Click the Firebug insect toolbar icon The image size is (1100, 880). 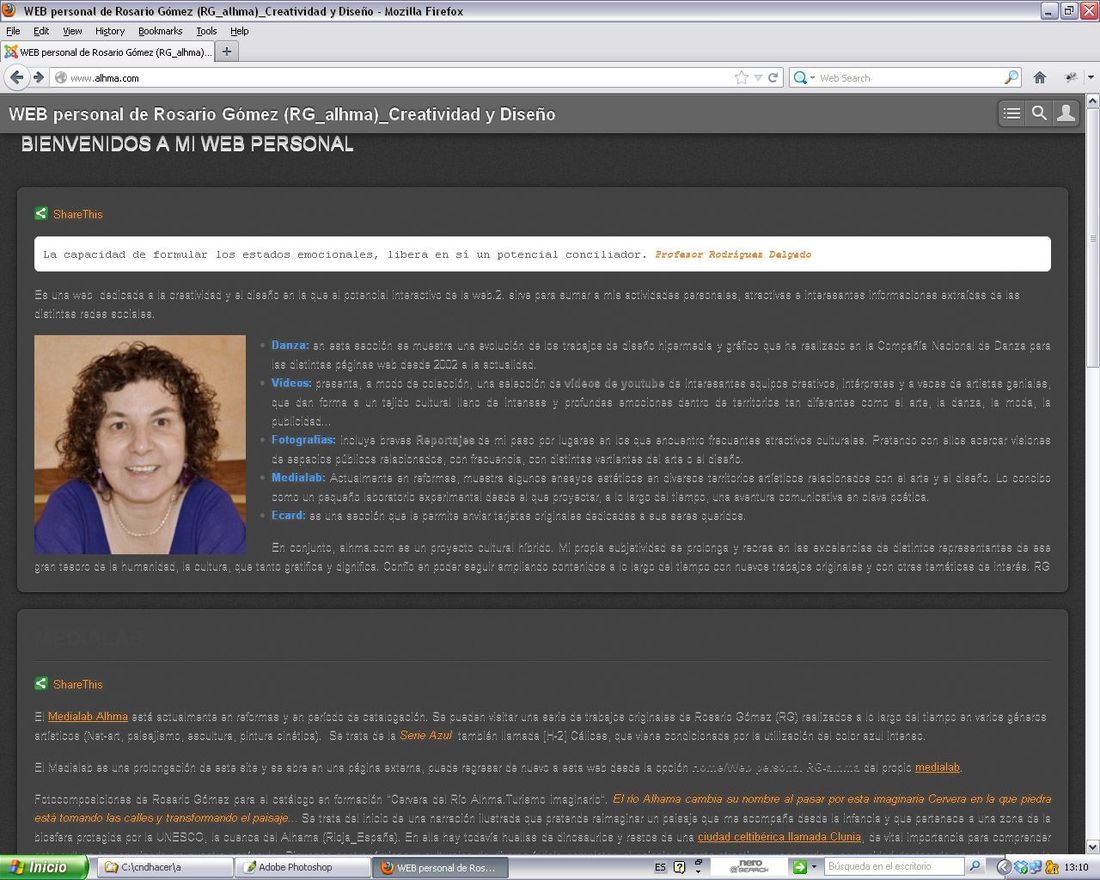pos(1071,77)
